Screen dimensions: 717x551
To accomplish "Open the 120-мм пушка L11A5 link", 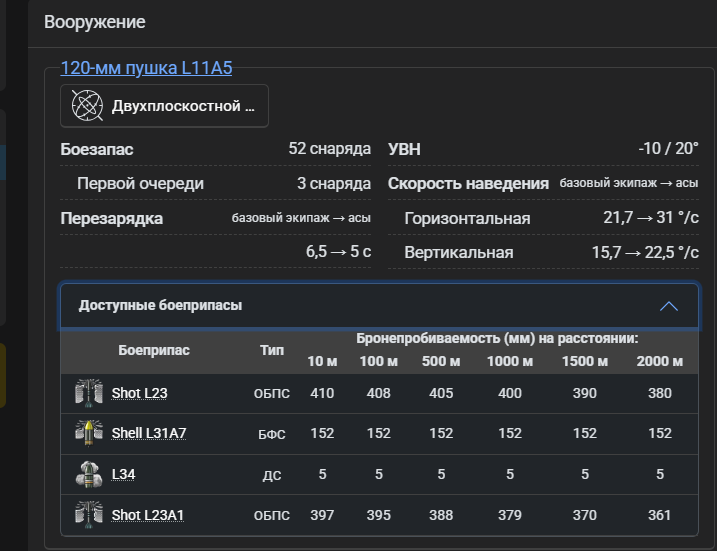I will [x=146, y=68].
